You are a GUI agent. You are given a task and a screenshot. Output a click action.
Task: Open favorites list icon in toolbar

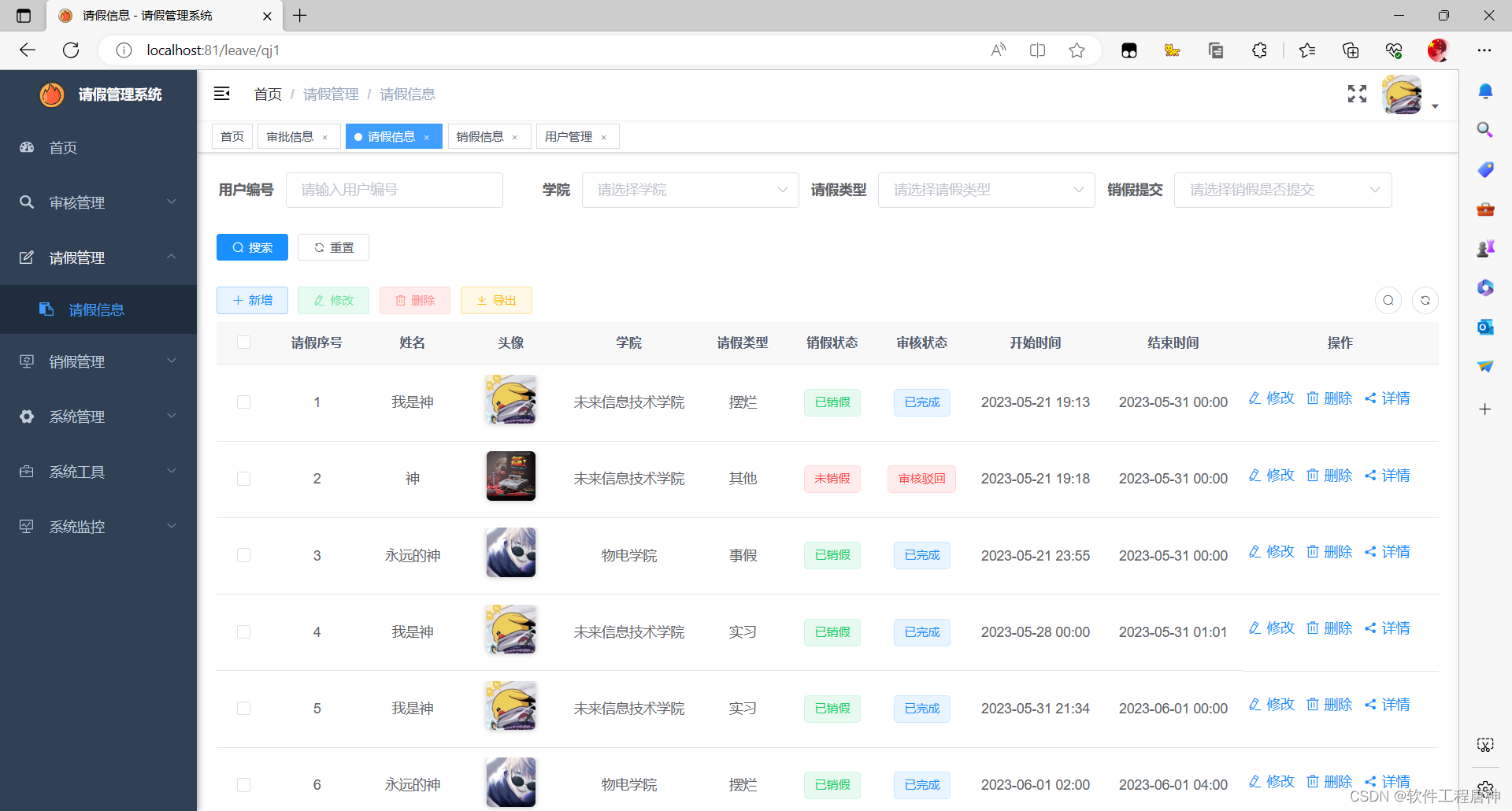(1307, 50)
